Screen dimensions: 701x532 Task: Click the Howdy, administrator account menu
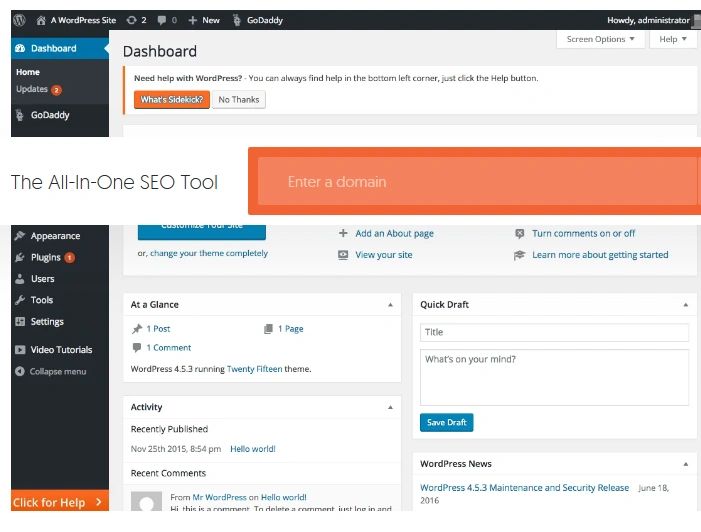(648, 20)
